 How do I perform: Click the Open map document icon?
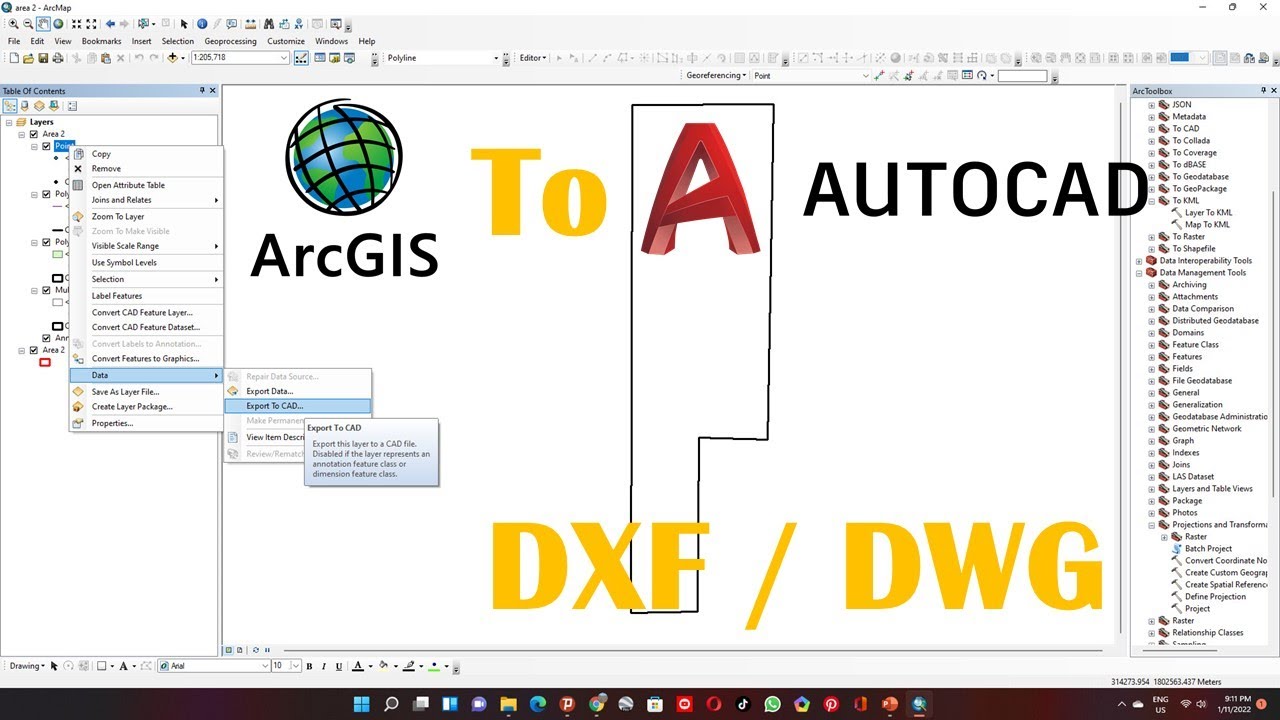tap(28, 58)
